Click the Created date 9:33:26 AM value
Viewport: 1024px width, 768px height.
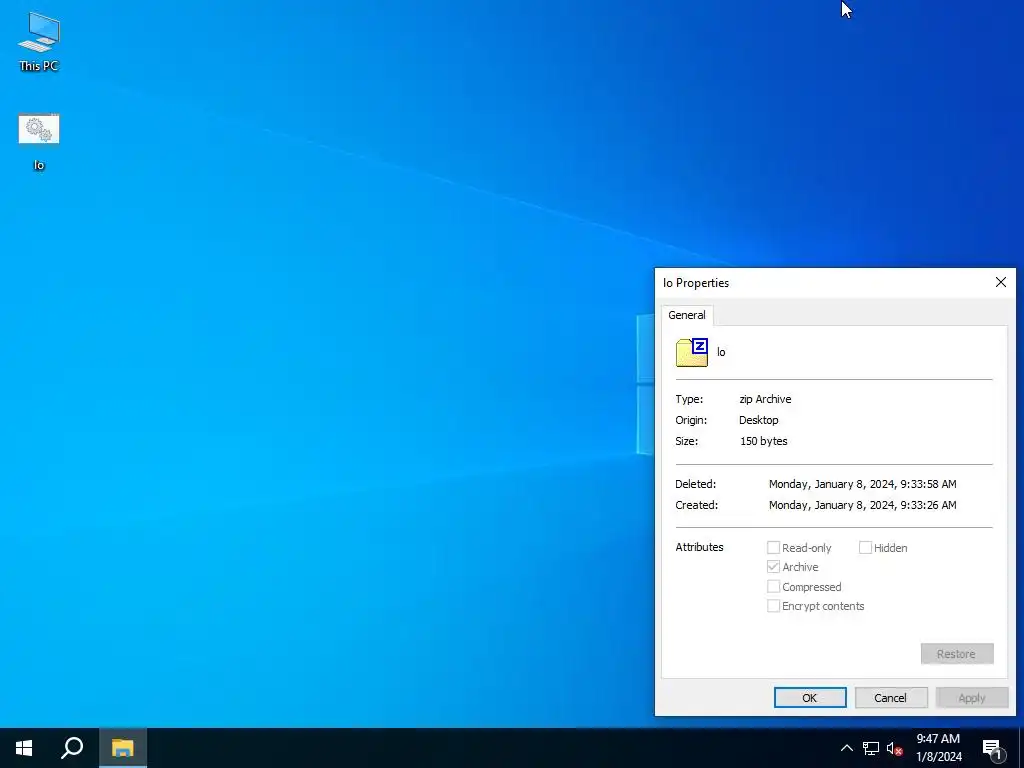(863, 505)
